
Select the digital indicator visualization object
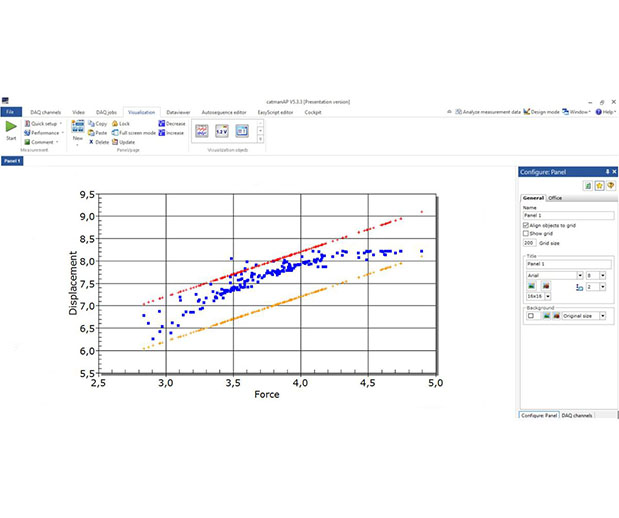point(222,130)
